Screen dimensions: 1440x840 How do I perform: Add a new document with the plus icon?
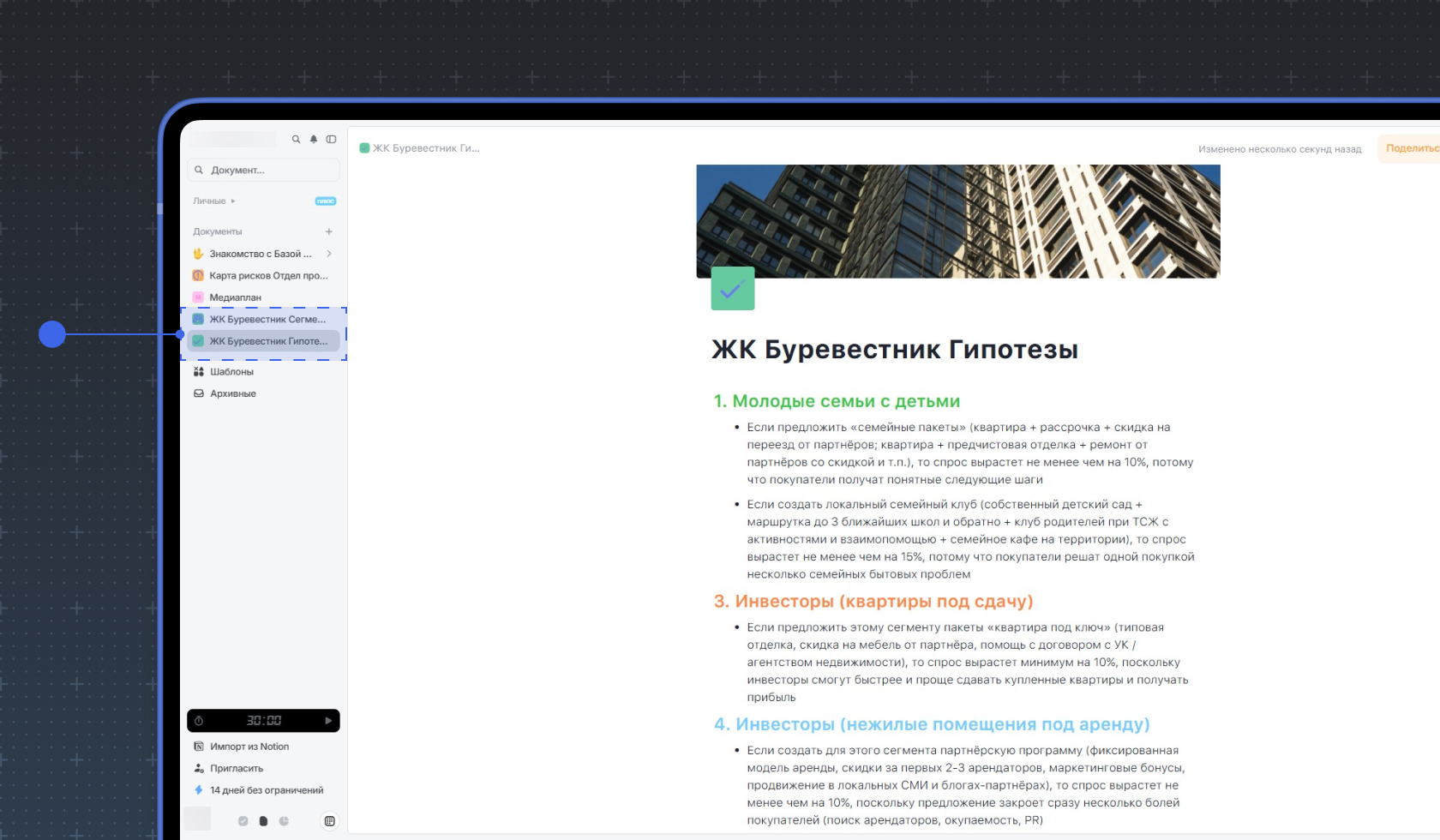pyautogui.click(x=328, y=231)
